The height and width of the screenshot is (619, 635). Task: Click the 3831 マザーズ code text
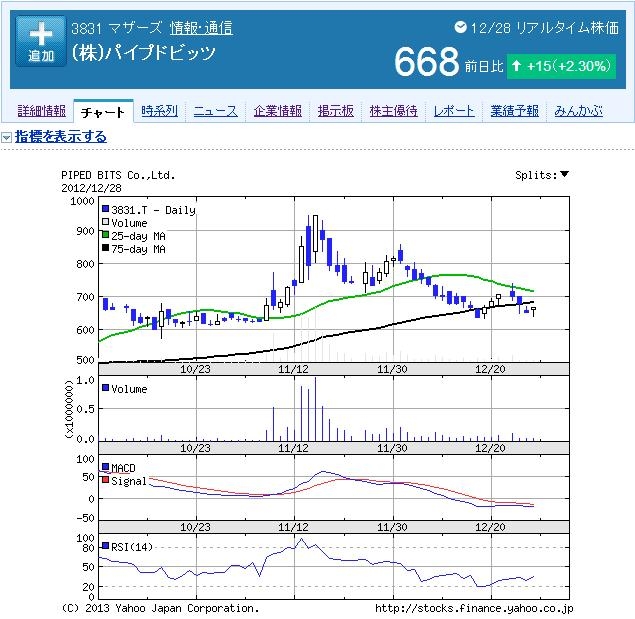[x=117, y=28]
